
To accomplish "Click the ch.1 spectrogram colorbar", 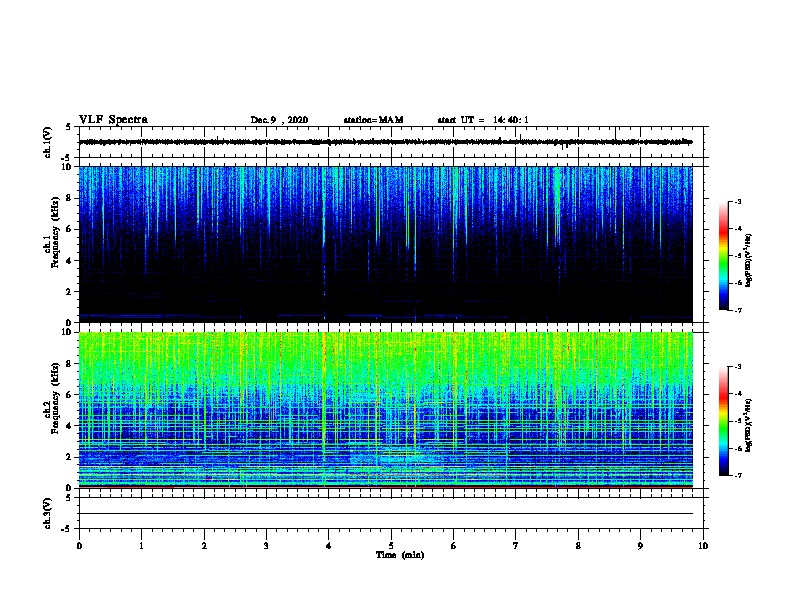I will coord(723,256).
